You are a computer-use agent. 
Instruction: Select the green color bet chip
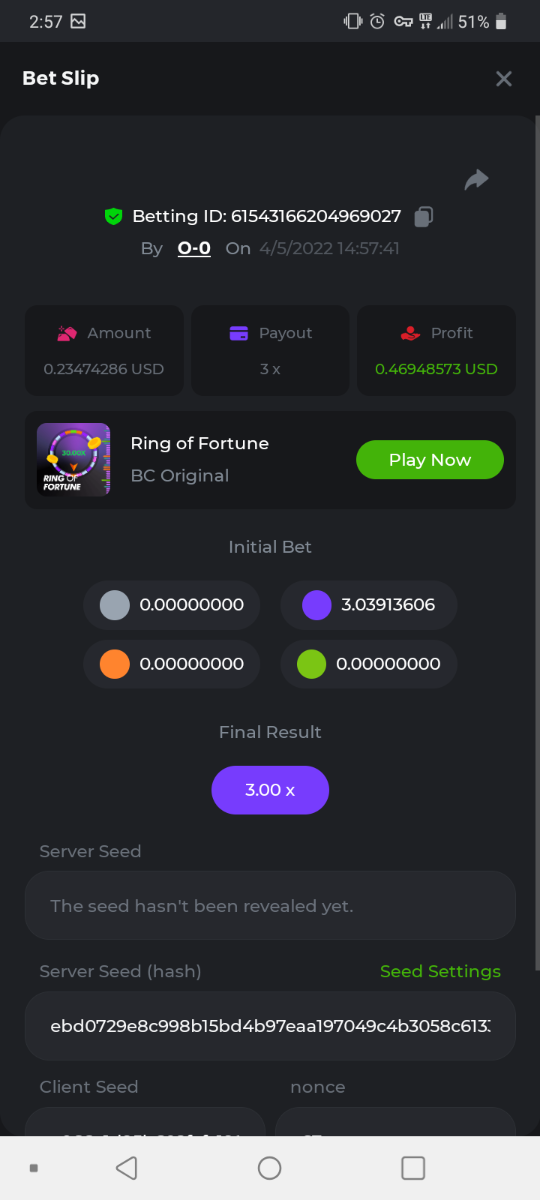tap(369, 664)
